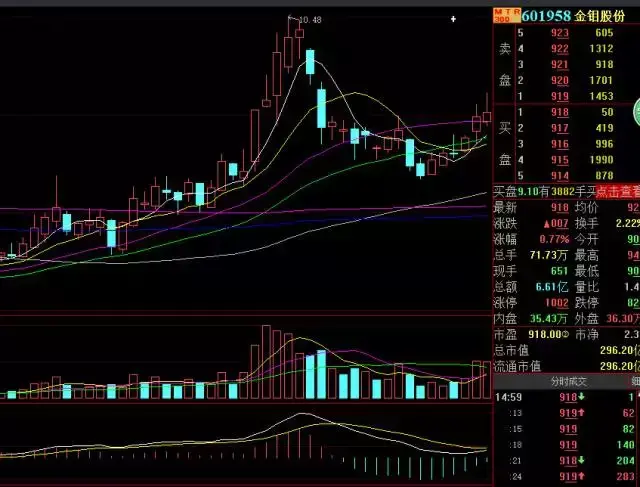640x487 pixels.
Task: Click the green down arrow in 14:59 trade row
Action: (x=580, y=396)
